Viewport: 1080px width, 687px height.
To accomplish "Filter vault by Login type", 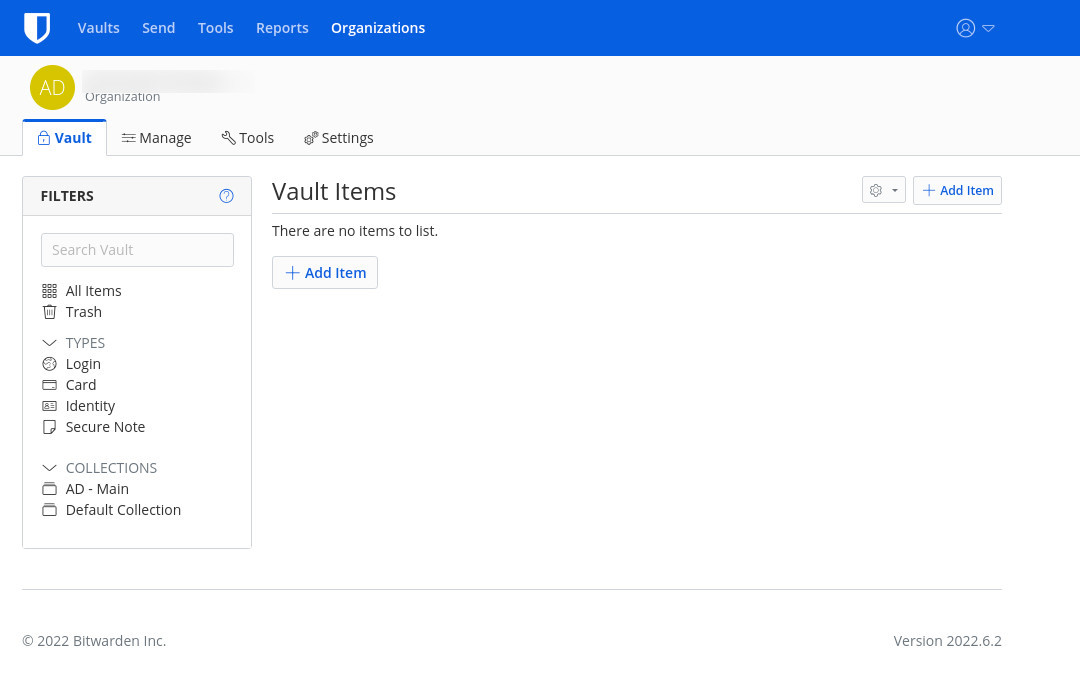I will point(83,364).
